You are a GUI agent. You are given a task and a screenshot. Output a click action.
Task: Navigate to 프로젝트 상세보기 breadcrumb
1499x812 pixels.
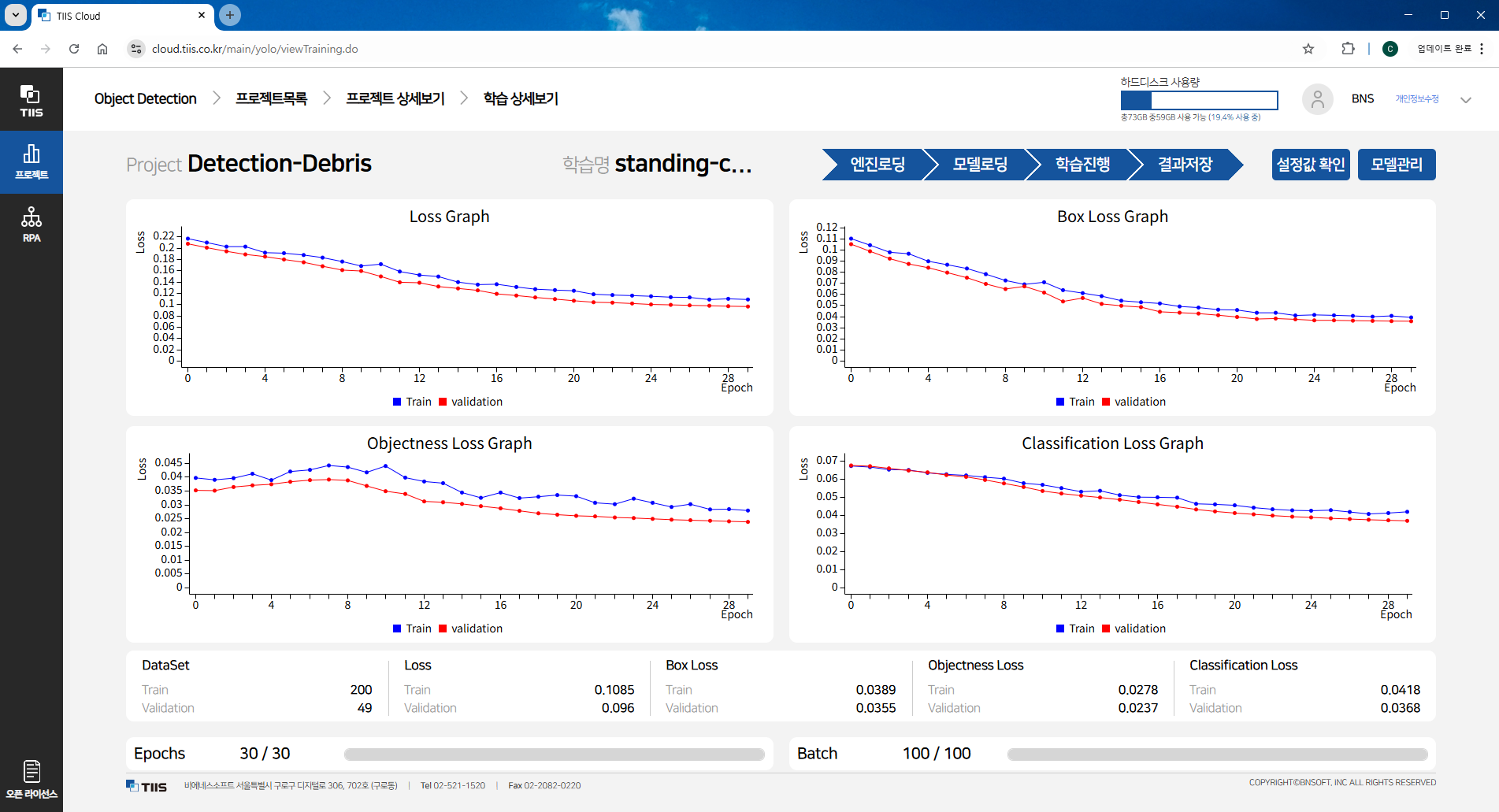click(x=395, y=98)
